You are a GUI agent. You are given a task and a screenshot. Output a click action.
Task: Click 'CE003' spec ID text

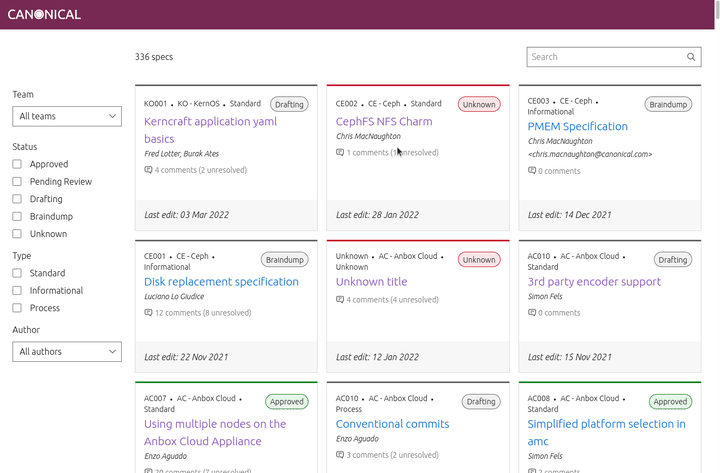coord(538,101)
